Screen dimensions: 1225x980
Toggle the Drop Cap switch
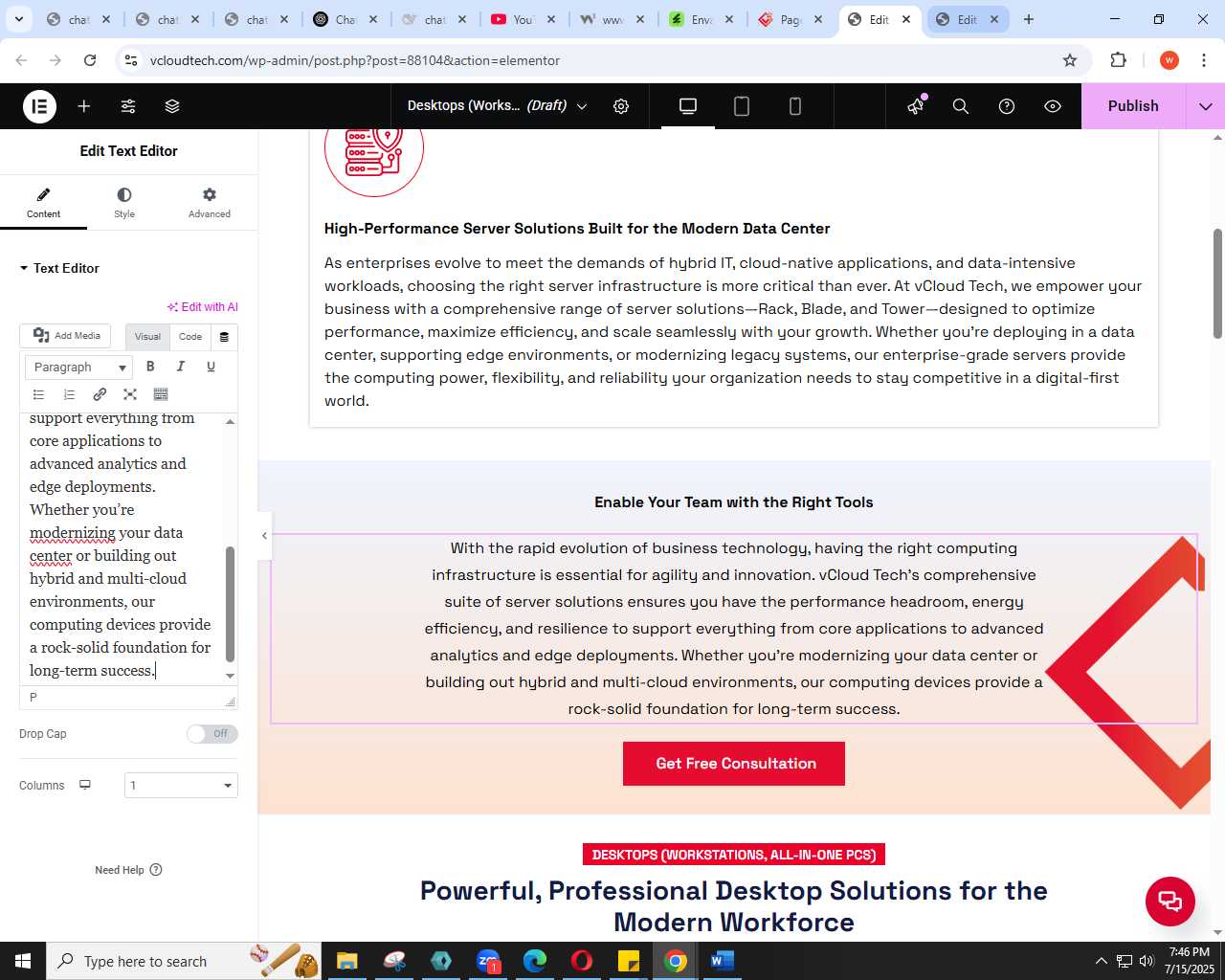click(212, 734)
